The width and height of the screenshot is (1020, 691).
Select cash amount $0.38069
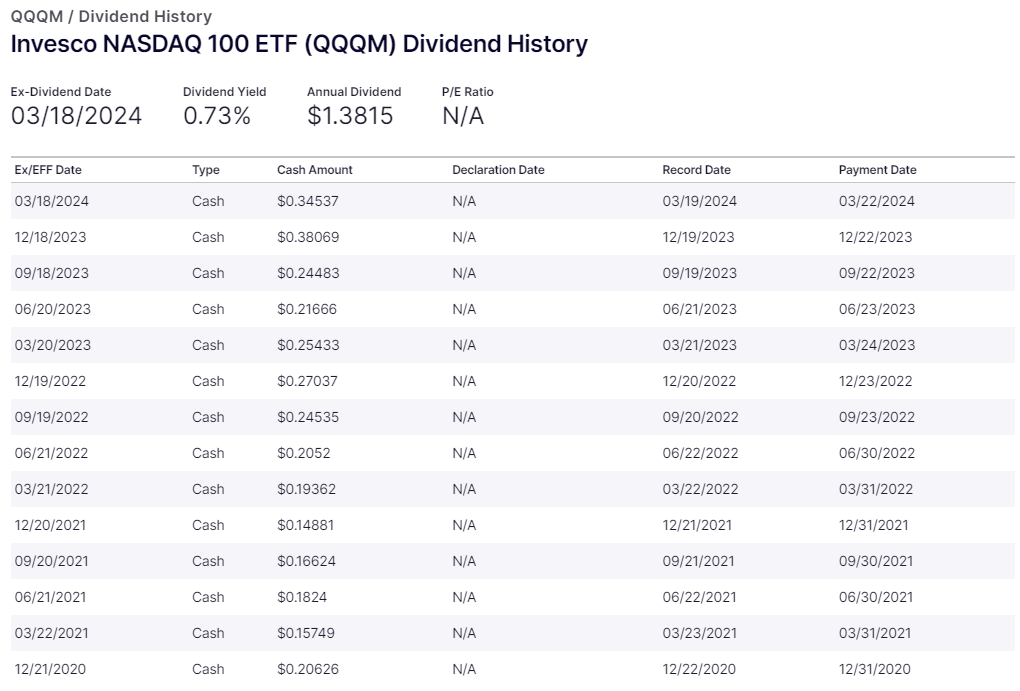(308, 237)
